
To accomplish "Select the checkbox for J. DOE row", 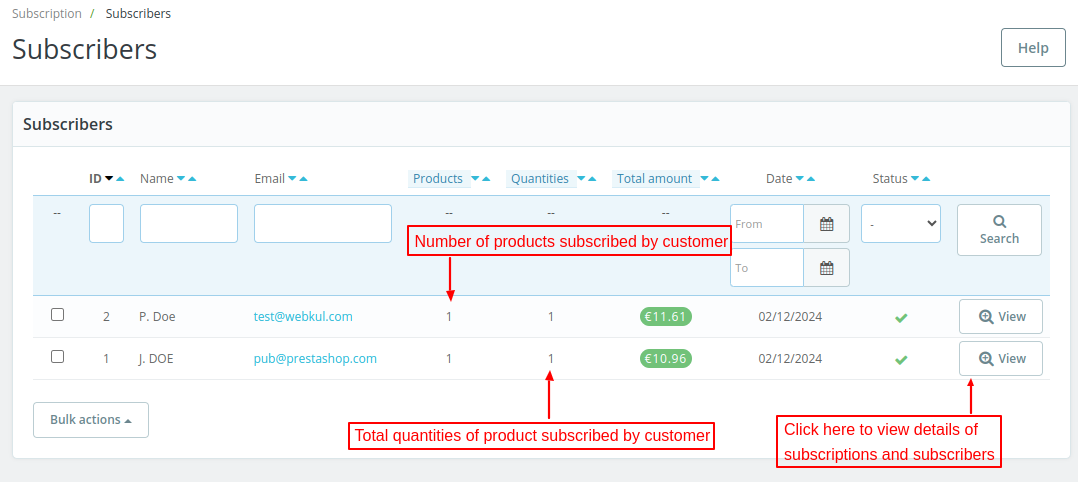I will 58,357.
